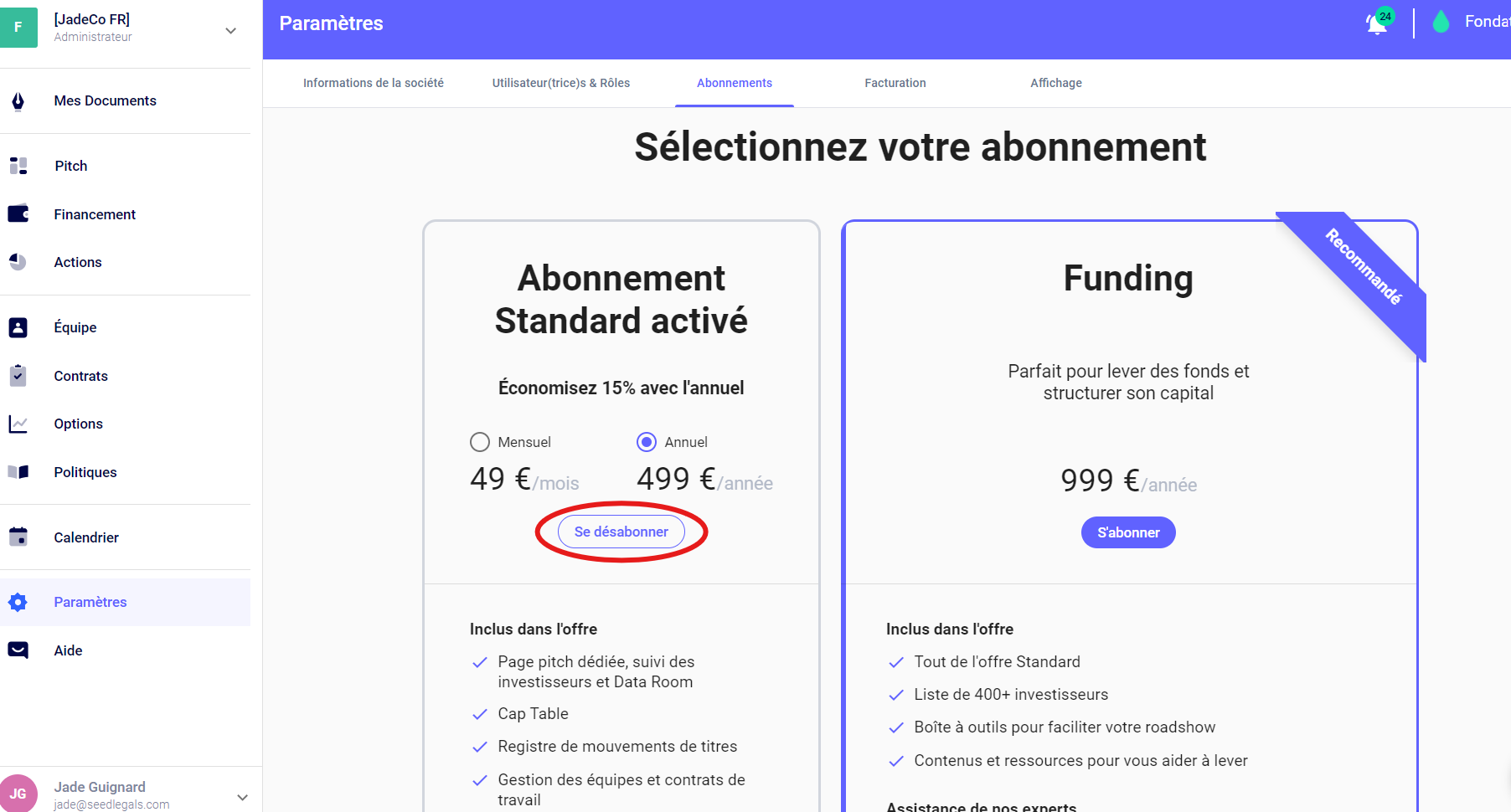
Task: Go to Informations de la société tab
Action: click(373, 83)
